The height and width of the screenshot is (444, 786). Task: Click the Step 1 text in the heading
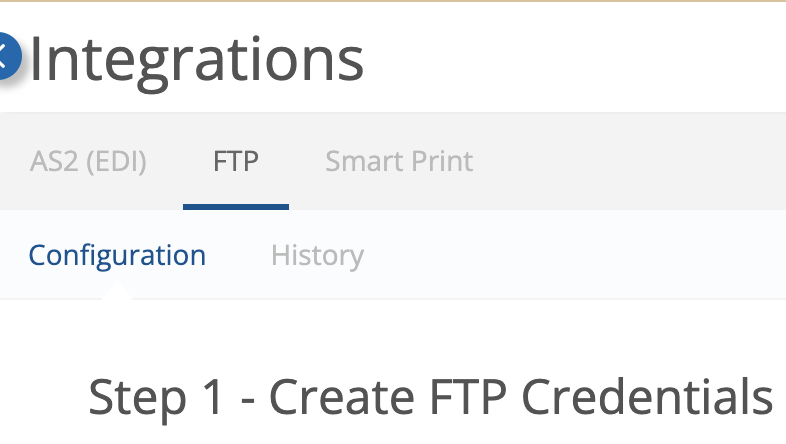pyautogui.click(x=156, y=398)
